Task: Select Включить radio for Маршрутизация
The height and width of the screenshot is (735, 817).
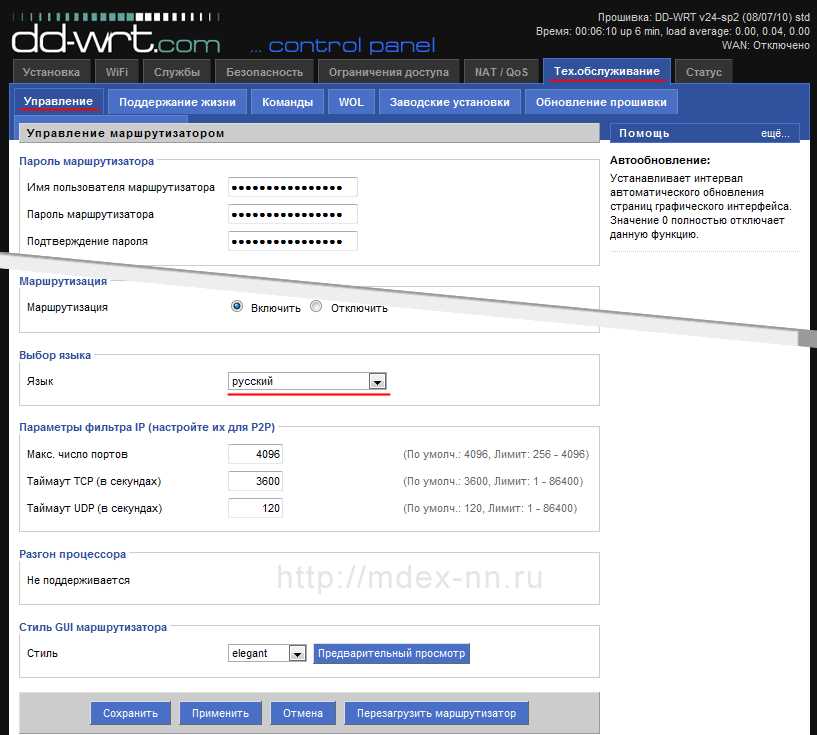Action: pos(237,306)
